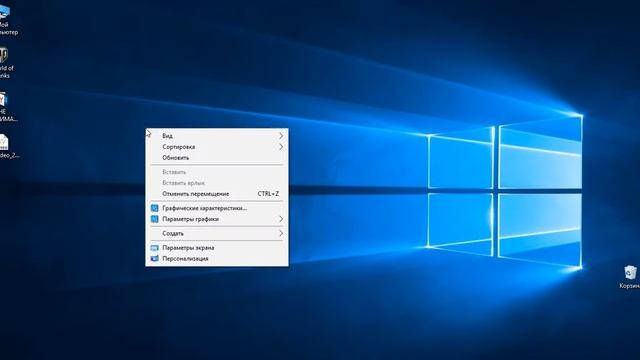
Task: Click the Параметры графики blue icon
Action: (154, 219)
